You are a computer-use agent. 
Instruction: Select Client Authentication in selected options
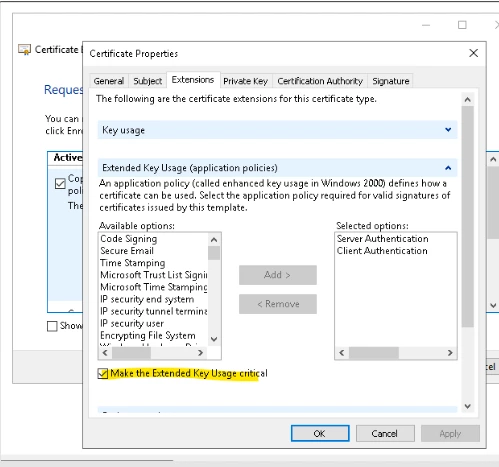382,251
